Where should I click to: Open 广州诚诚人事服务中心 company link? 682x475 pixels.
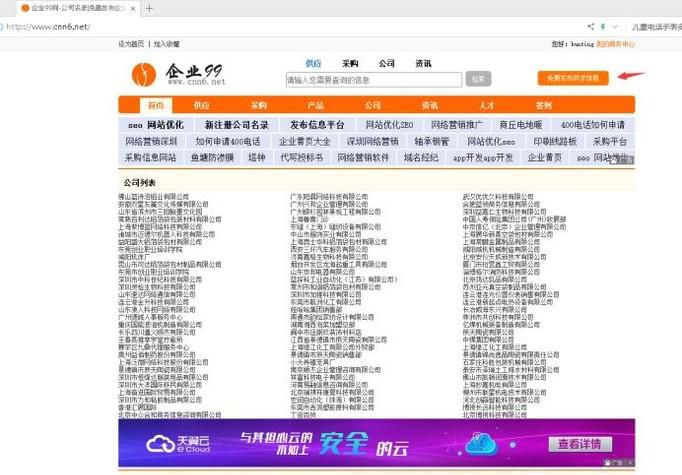click(x=150, y=318)
